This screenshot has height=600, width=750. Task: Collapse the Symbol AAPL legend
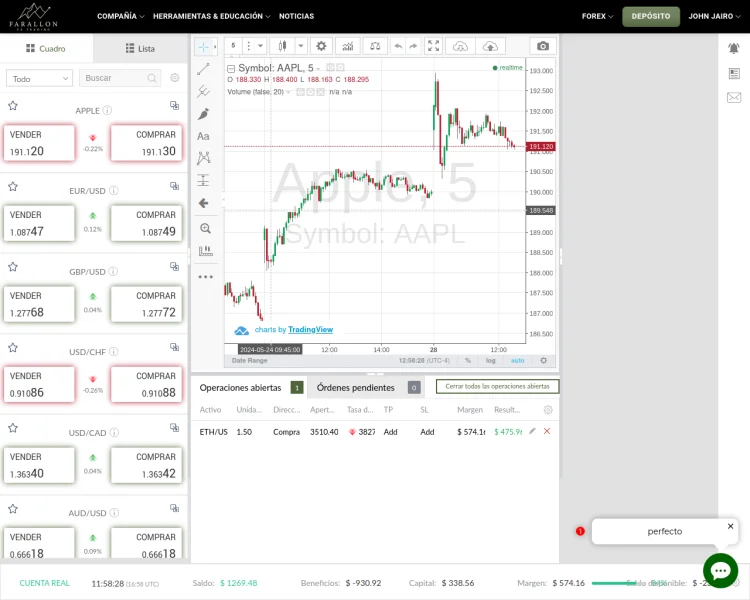pos(231,68)
